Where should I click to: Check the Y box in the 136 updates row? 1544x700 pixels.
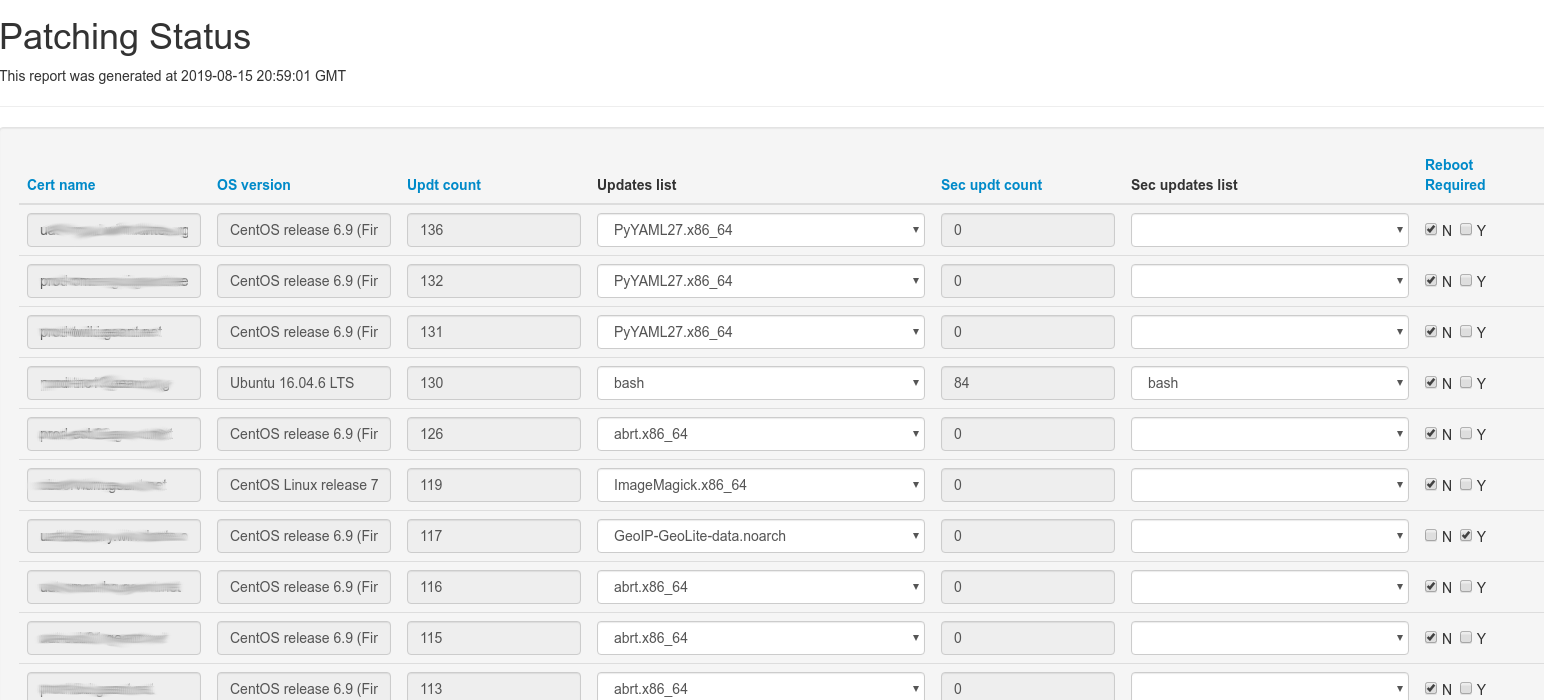pyautogui.click(x=1466, y=229)
